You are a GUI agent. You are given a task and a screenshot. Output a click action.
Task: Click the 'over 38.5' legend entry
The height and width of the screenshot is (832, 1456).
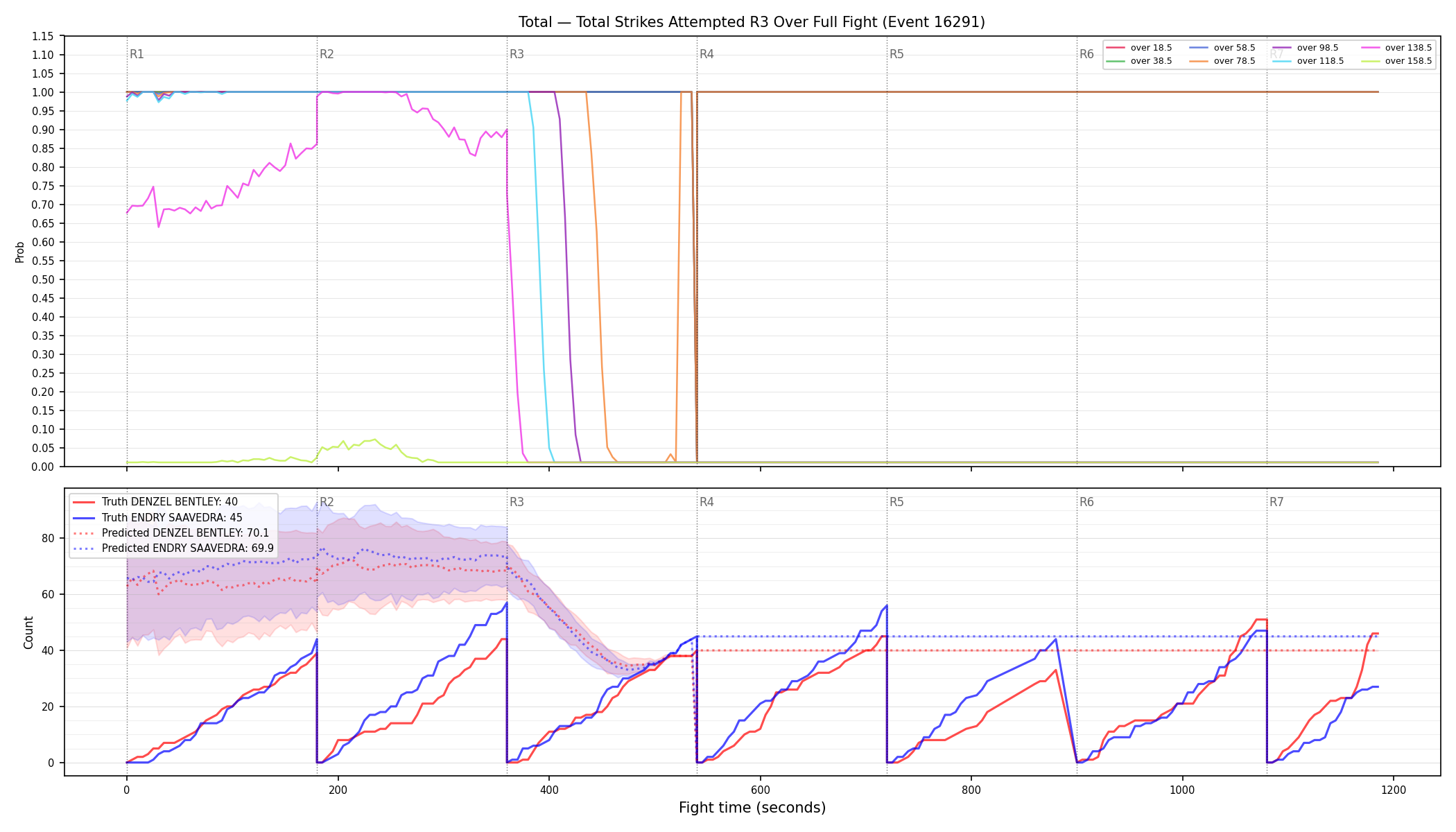(1139, 61)
